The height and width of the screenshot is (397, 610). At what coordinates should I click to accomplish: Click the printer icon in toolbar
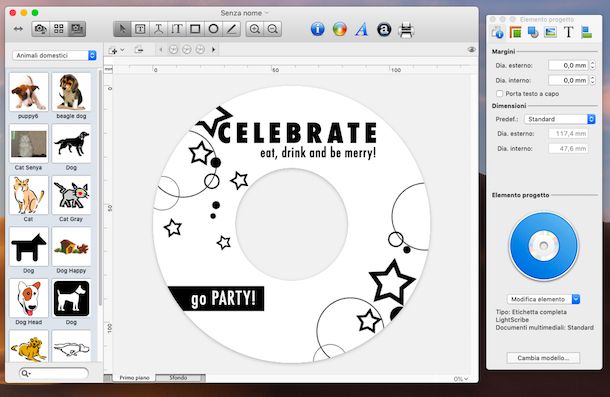point(406,30)
